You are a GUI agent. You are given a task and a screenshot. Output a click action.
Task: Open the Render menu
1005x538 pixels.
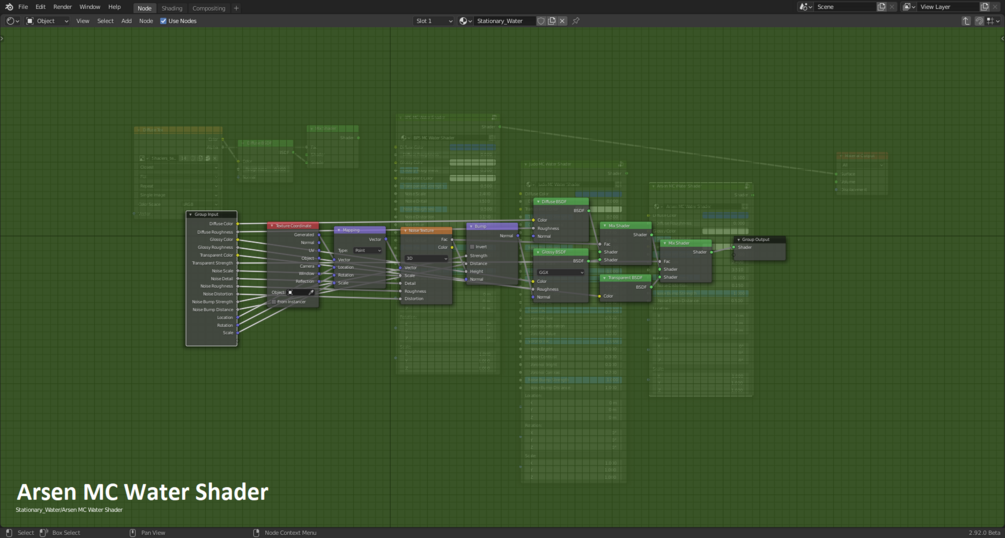pyautogui.click(x=62, y=6)
